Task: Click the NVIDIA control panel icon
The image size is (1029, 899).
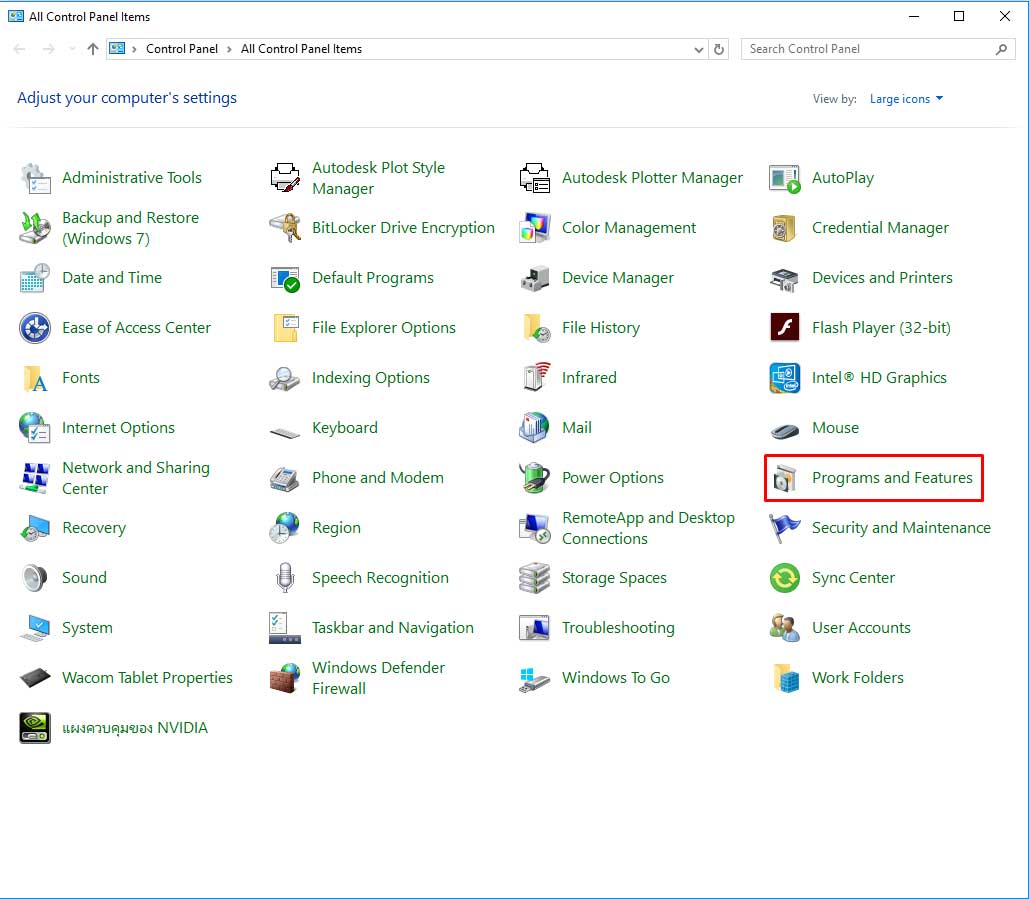Action: tap(35, 728)
